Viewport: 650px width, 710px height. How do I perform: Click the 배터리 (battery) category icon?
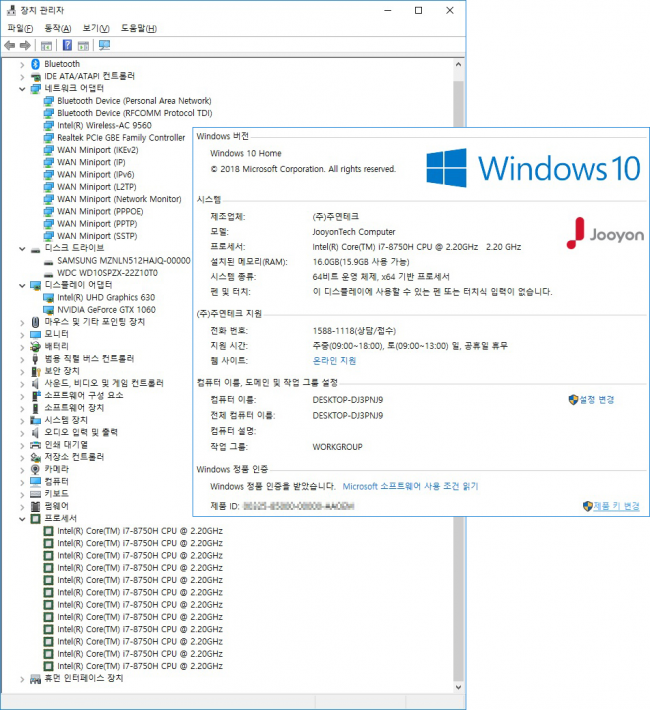click(36, 346)
